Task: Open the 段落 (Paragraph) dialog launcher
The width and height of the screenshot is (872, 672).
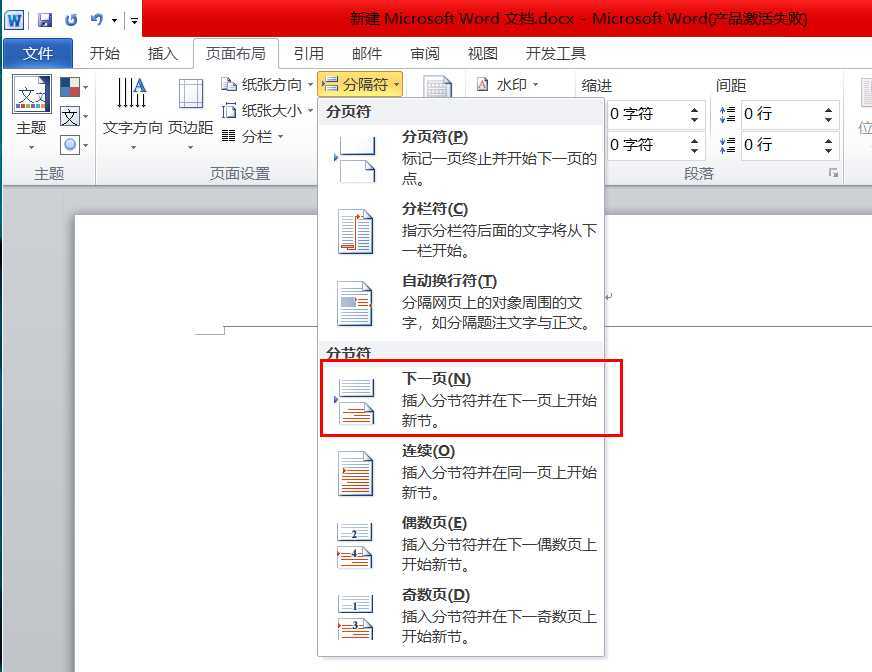Action: point(833,173)
